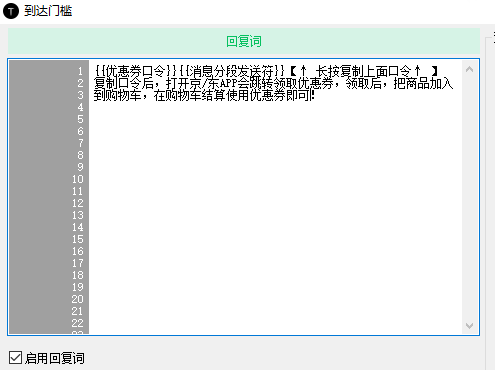Click the black T icon beside 到达门槛

click(x=11, y=11)
